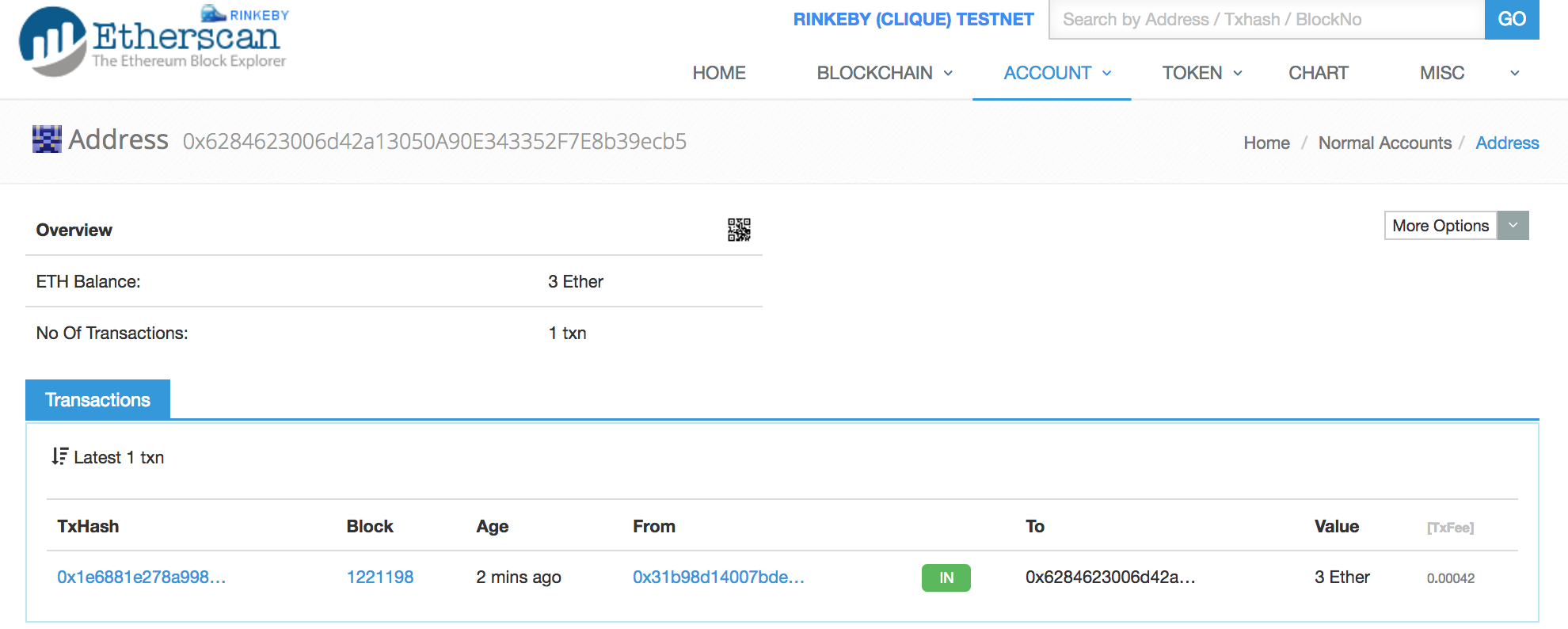Click the 0.00042 transaction fee value
This screenshot has width=1568, height=629.
[1451, 578]
